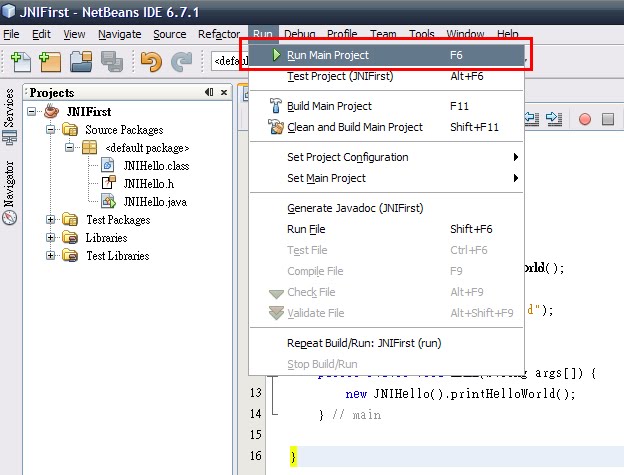
Task: Select the Test Libraries folder label
Action: (x=118, y=255)
